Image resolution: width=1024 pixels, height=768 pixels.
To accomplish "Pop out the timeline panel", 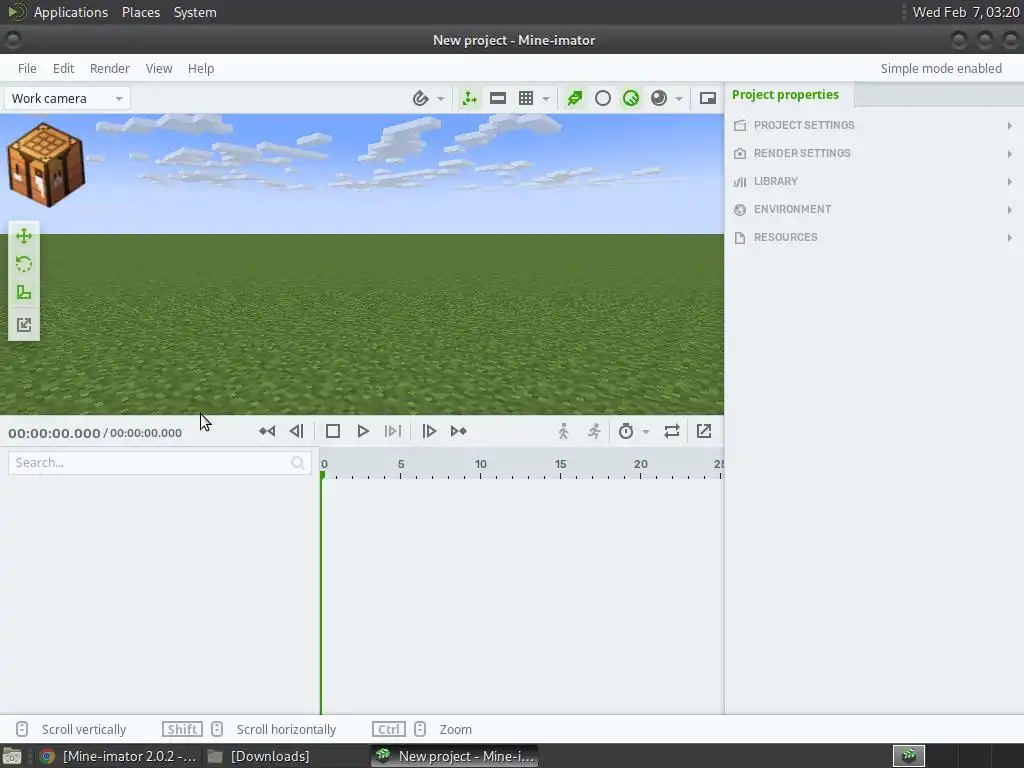I will [704, 432].
